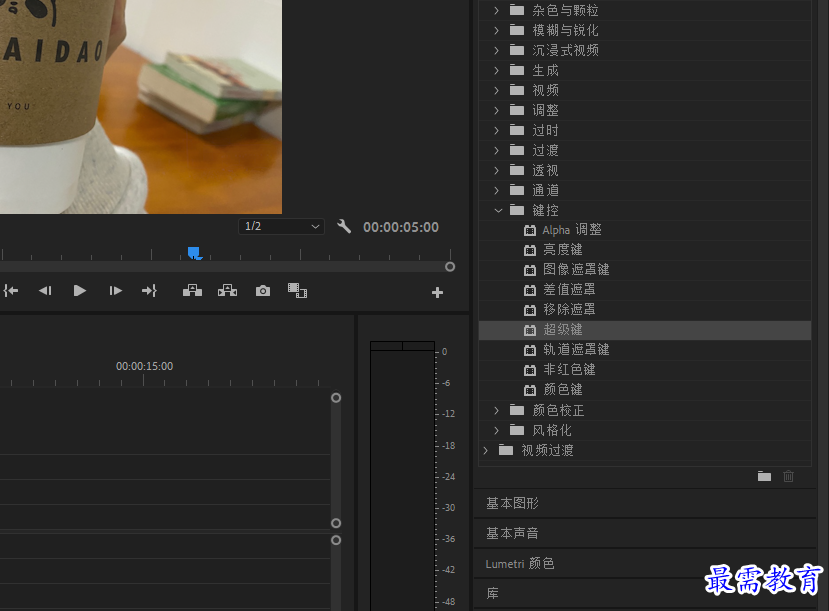Screen dimensions: 829x611
Task: Click the blue playhead marker
Action: pyautogui.click(x=194, y=253)
